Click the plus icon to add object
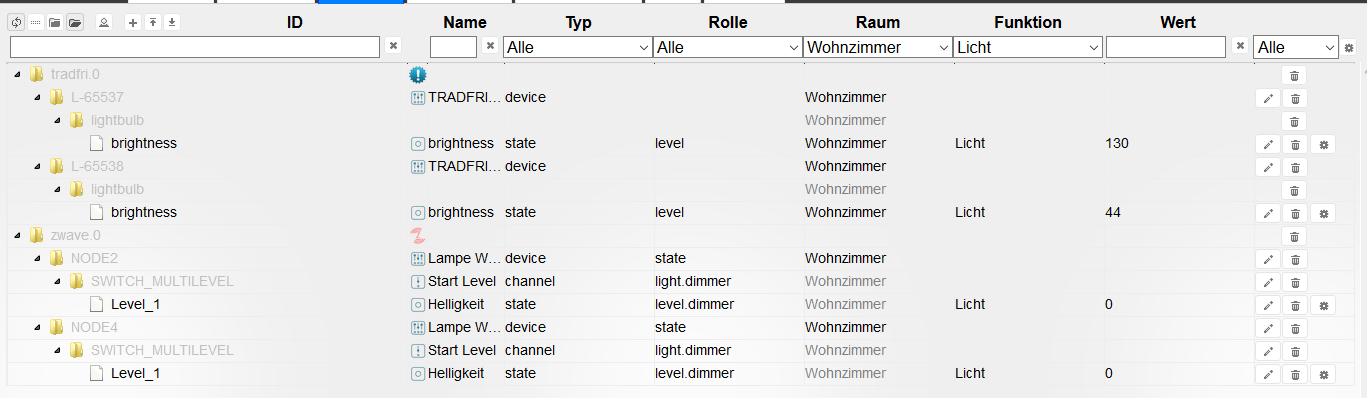The width and height of the screenshot is (1367, 398). click(133, 22)
